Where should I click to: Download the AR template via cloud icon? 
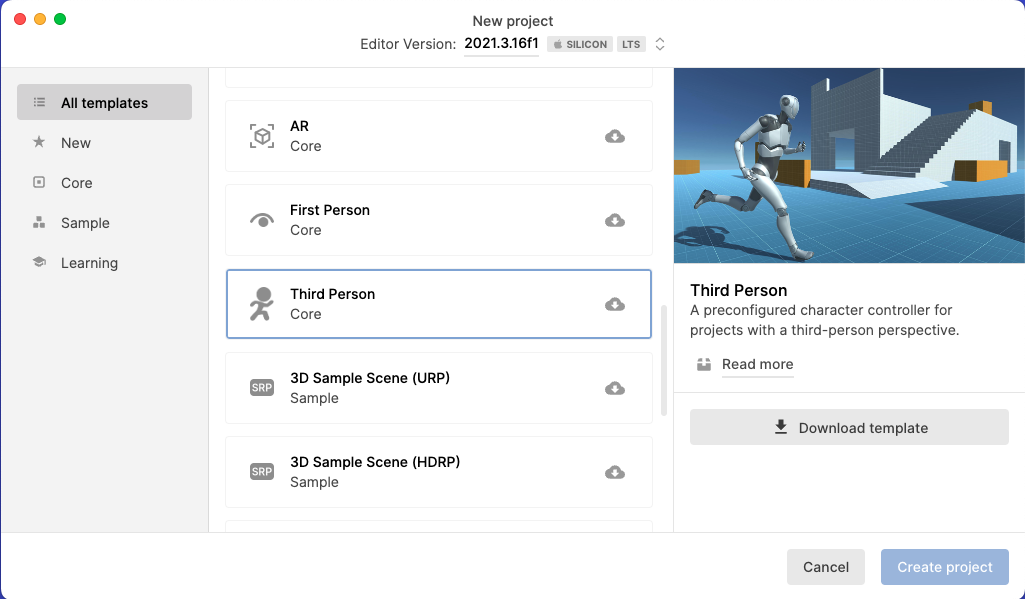[615, 136]
